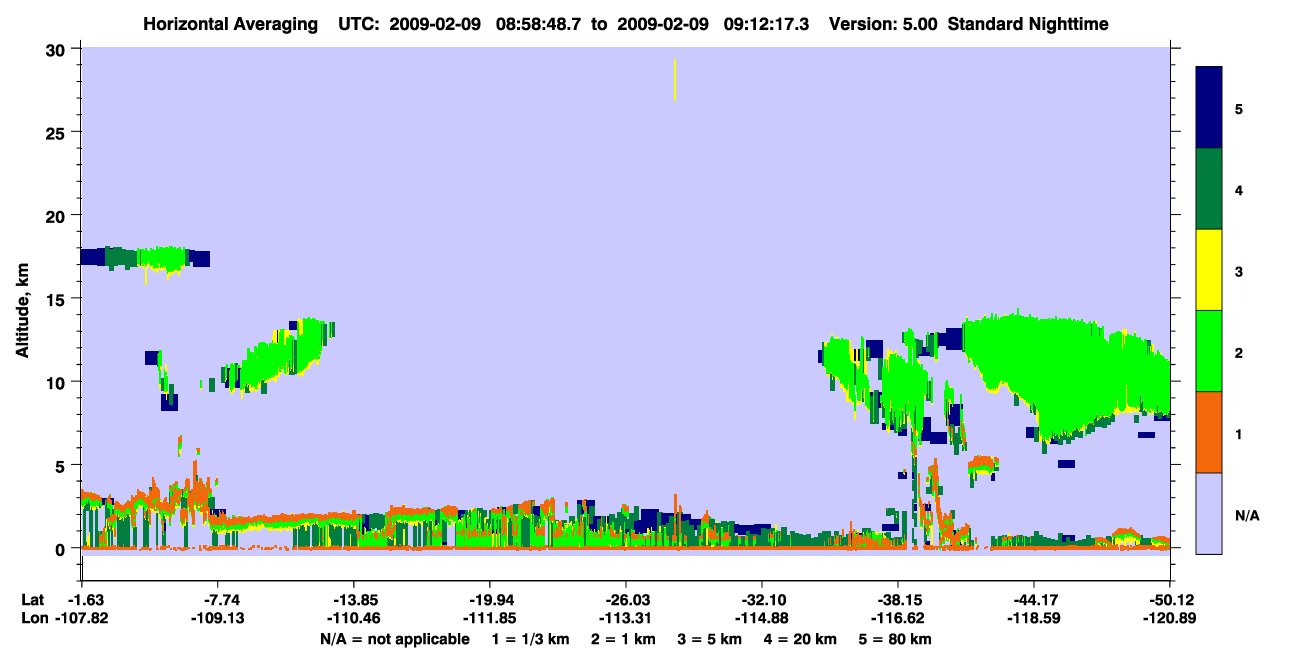
Task: Click the orange colorbar segment labeled 1
Action: pos(1209,432)
